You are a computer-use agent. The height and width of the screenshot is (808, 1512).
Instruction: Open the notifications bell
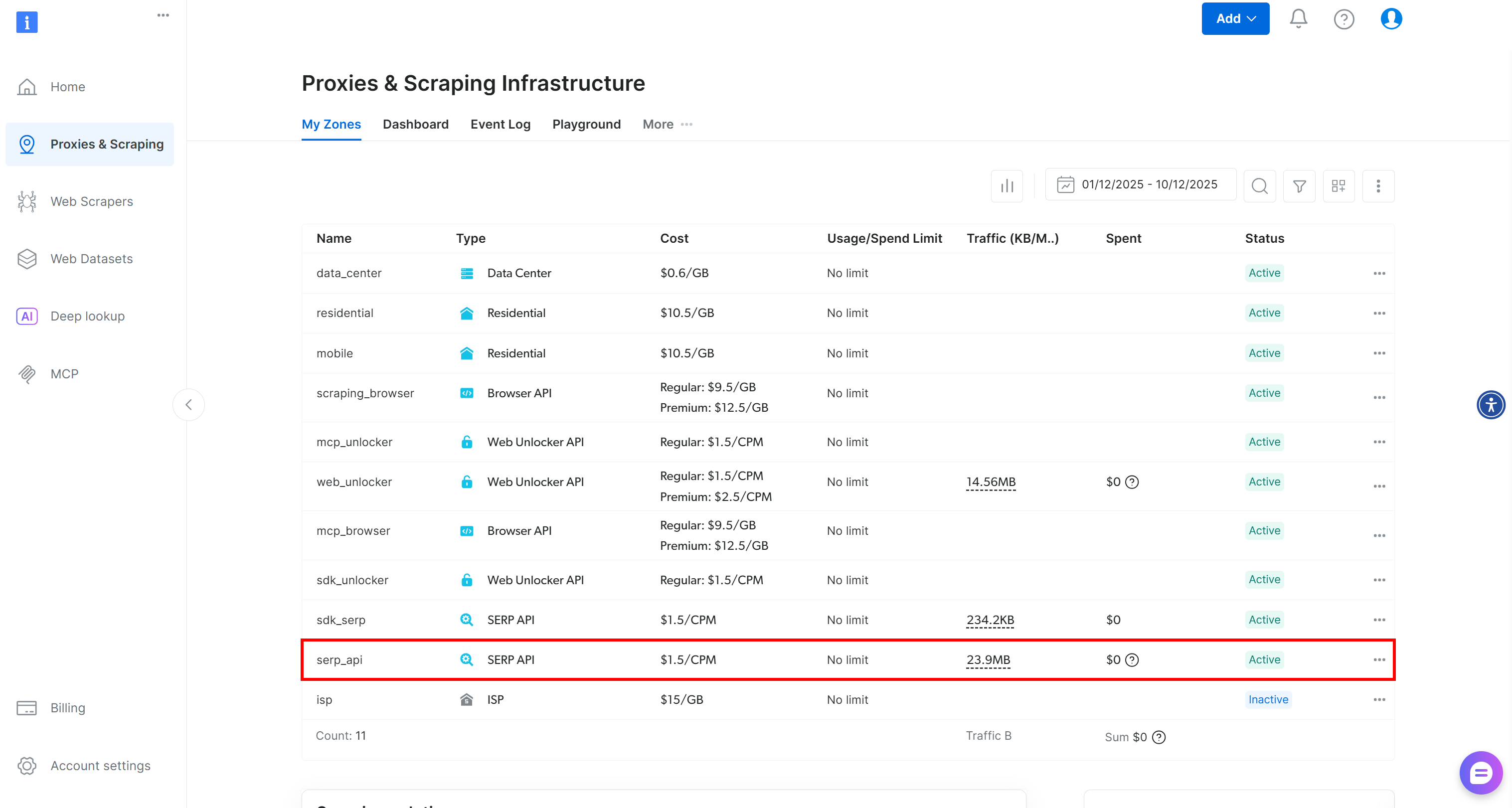coord(1298,18)
